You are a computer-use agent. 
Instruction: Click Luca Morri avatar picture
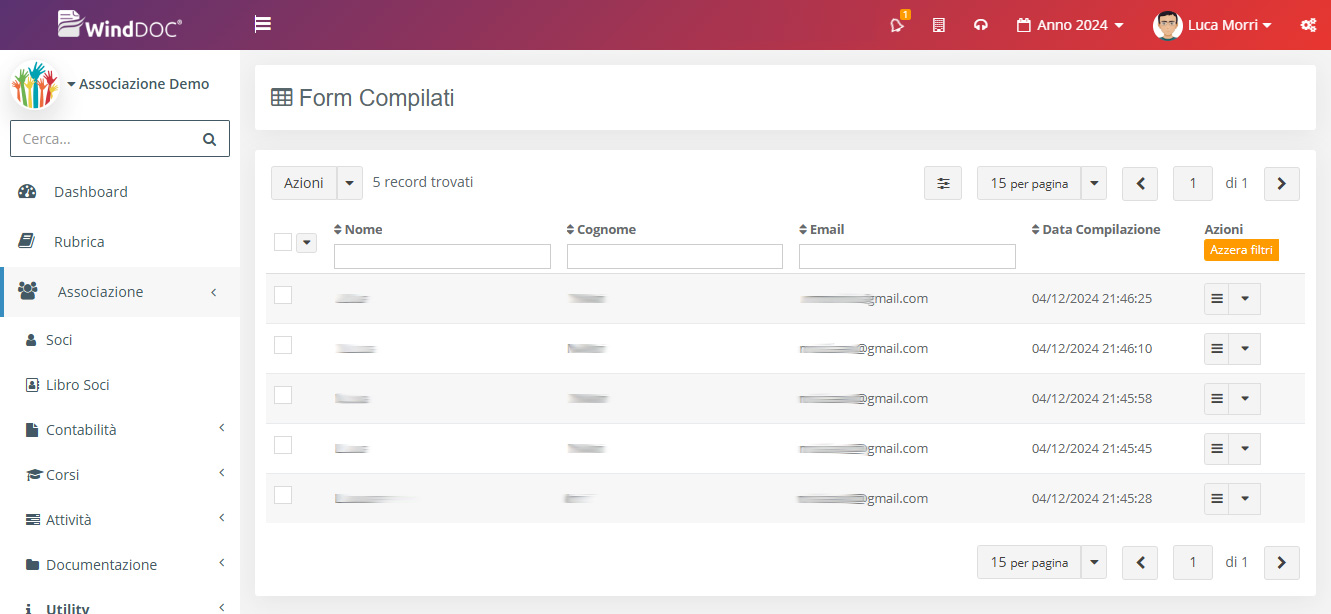1167,25
